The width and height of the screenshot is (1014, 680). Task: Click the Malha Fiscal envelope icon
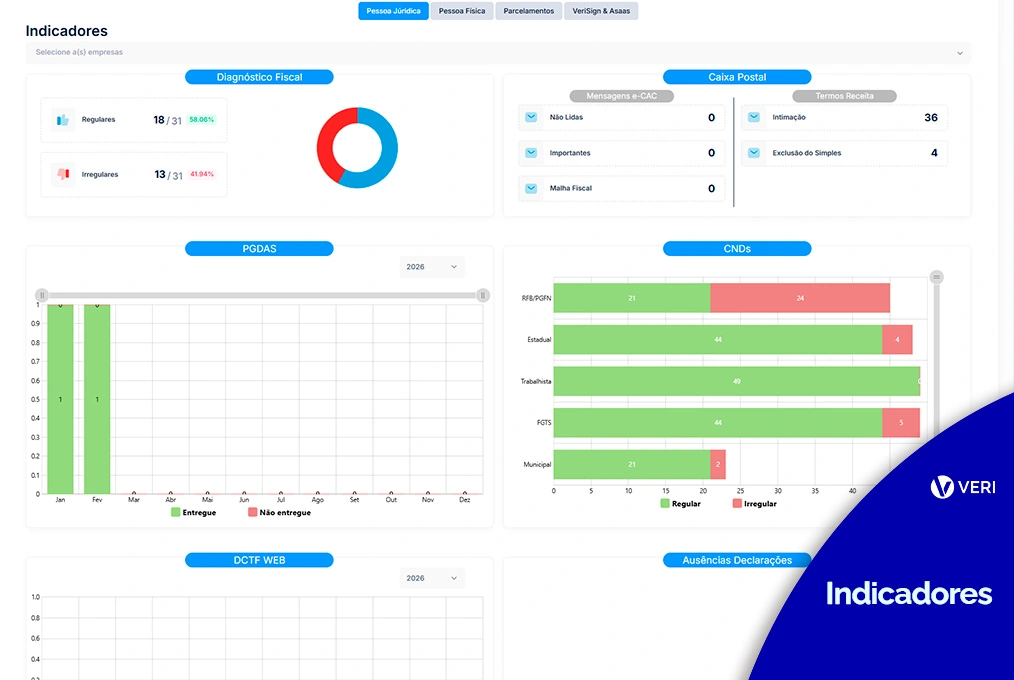531,188
